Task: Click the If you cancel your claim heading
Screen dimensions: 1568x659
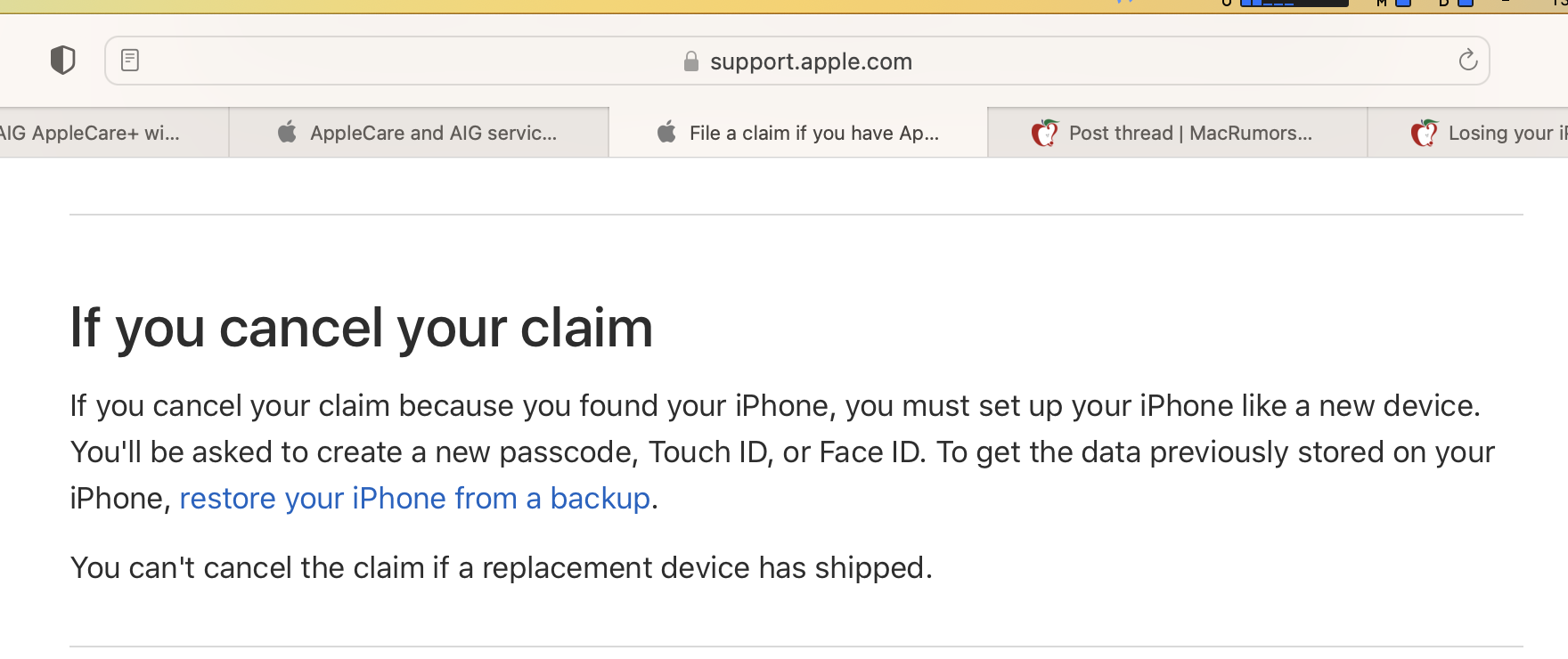Action: tap(361, 328)
